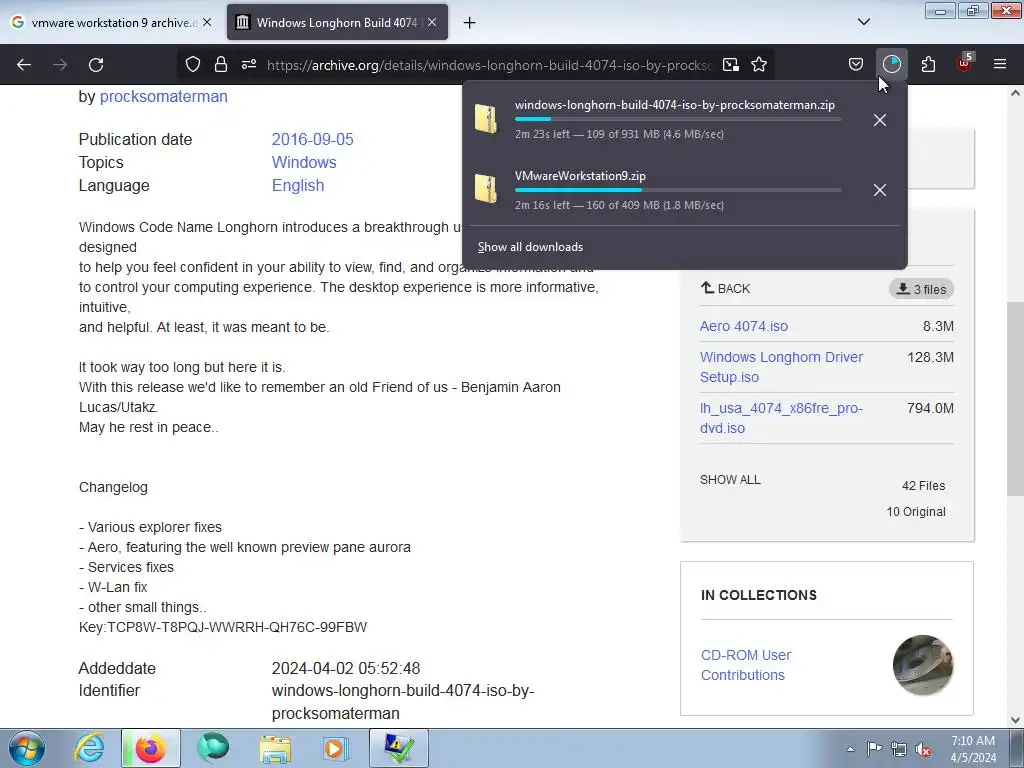Viewport: 1024px width, 768px height.
Task: Open the Action Center flag icon
Action: coord(874,749)
